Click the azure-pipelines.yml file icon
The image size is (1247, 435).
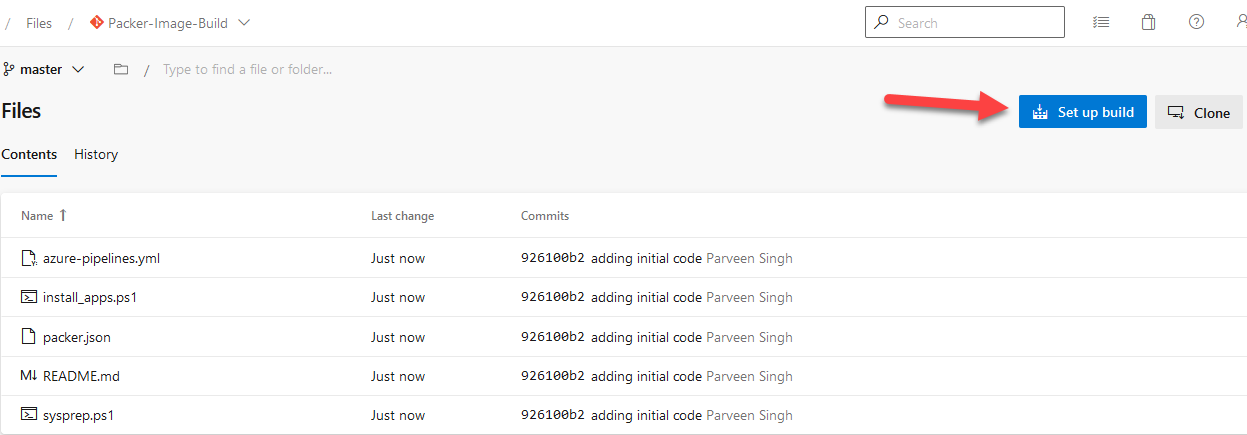click(28, 258)
